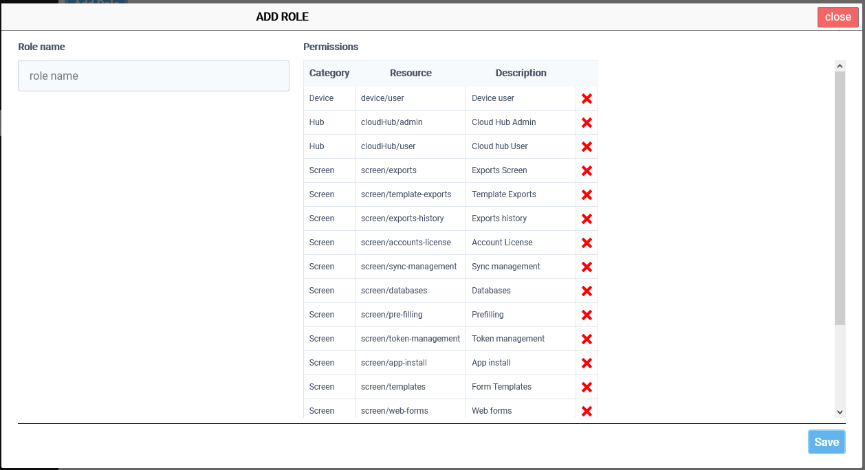Save the new role
This screenshot has height=470, width=865.
coord(826,442)
